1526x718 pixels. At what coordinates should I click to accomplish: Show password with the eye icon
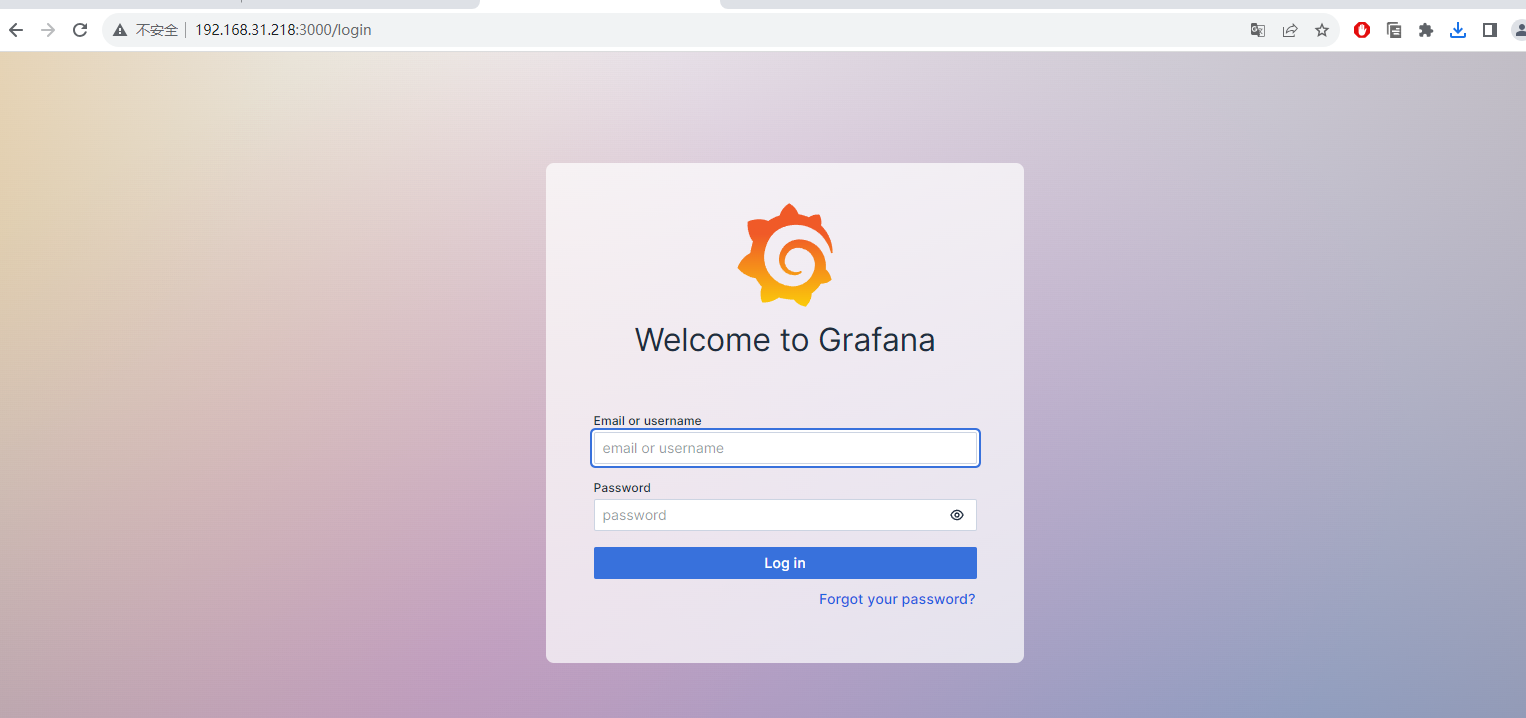tap(956, 515)
